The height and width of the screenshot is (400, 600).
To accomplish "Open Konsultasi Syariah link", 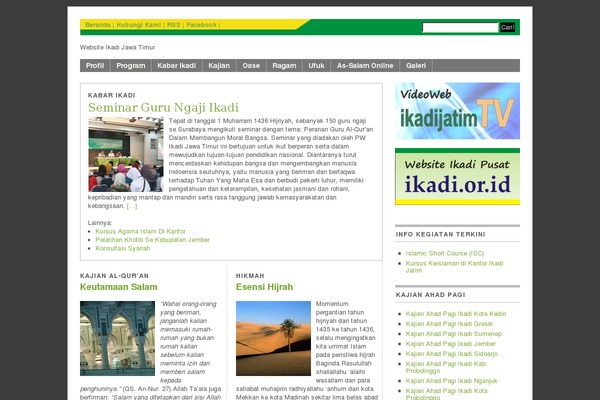I will [x=122, y=248].
